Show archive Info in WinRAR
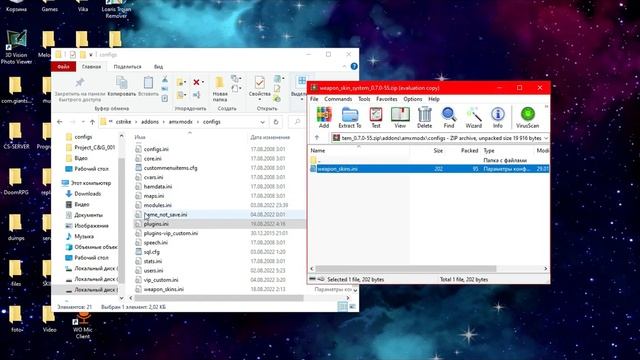Screen dimensions: 640x360 click(x=498, y=118)
